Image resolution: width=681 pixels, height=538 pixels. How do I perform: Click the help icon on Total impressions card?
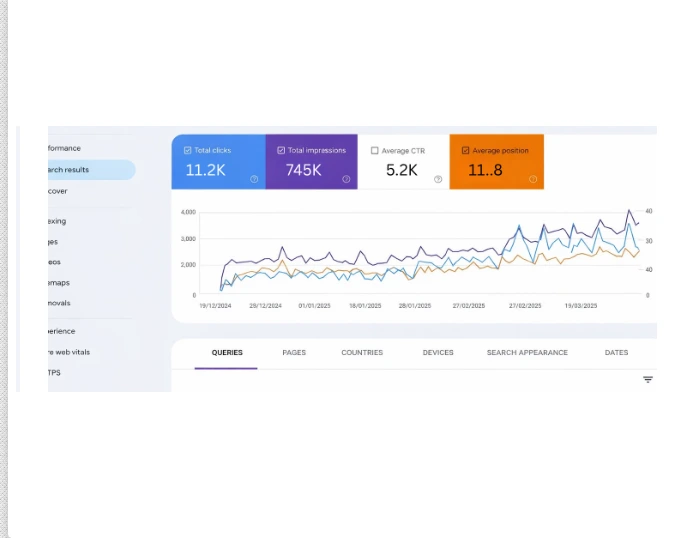(346, 180)
